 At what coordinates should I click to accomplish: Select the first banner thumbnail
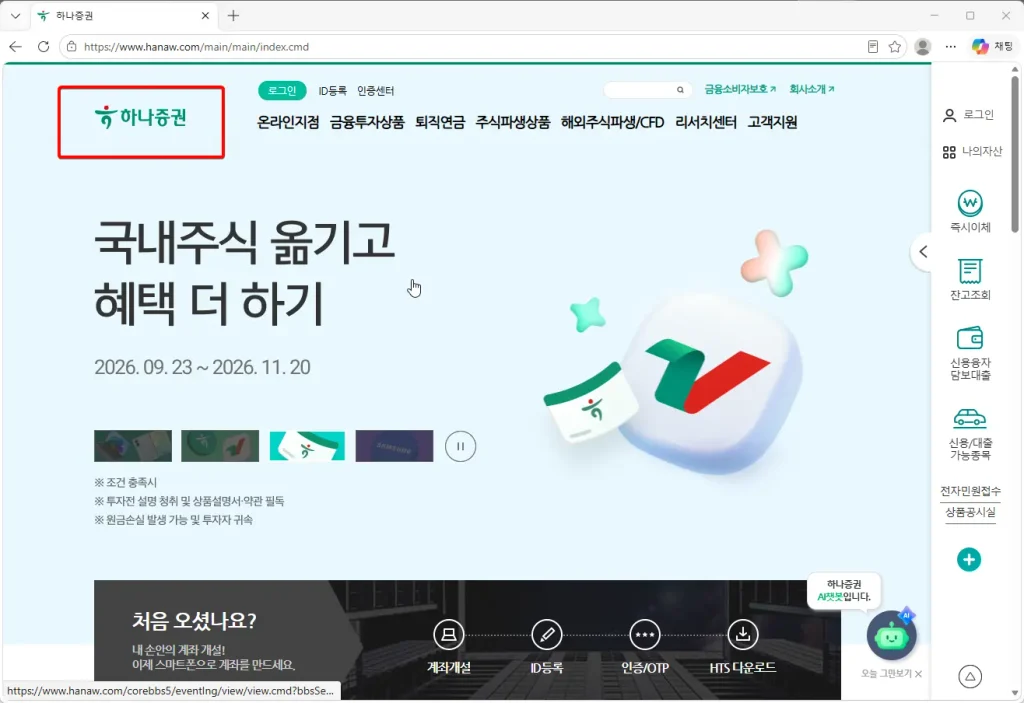coord(133,446)
